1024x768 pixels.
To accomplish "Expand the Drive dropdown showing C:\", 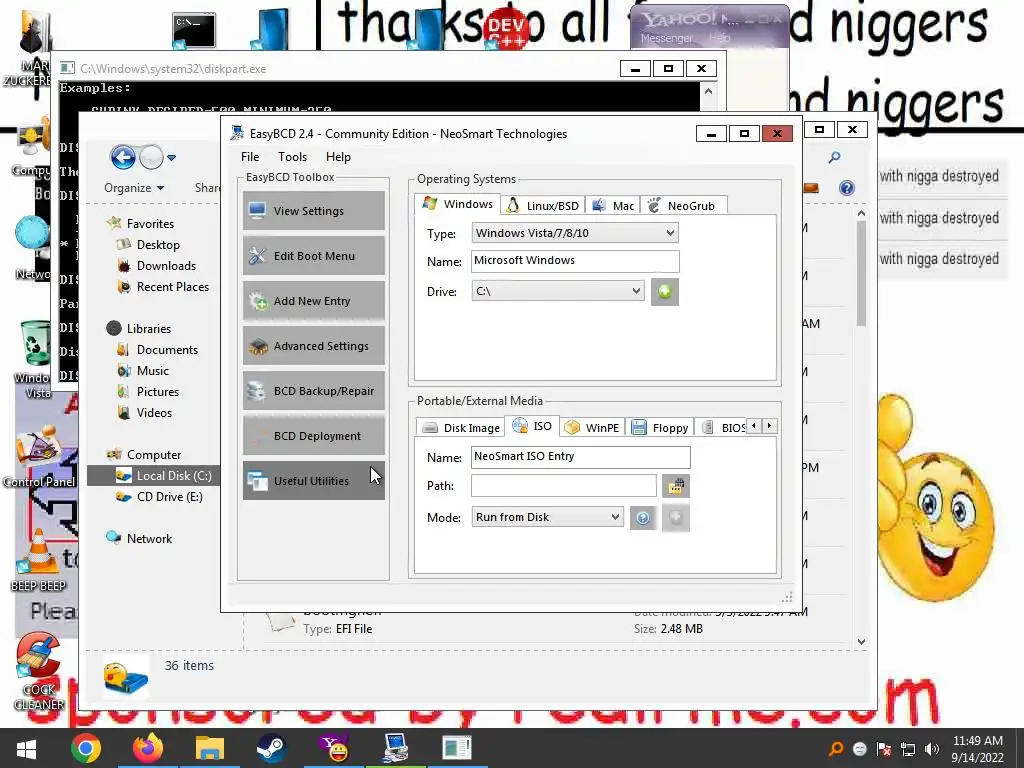I will point(558,291).
